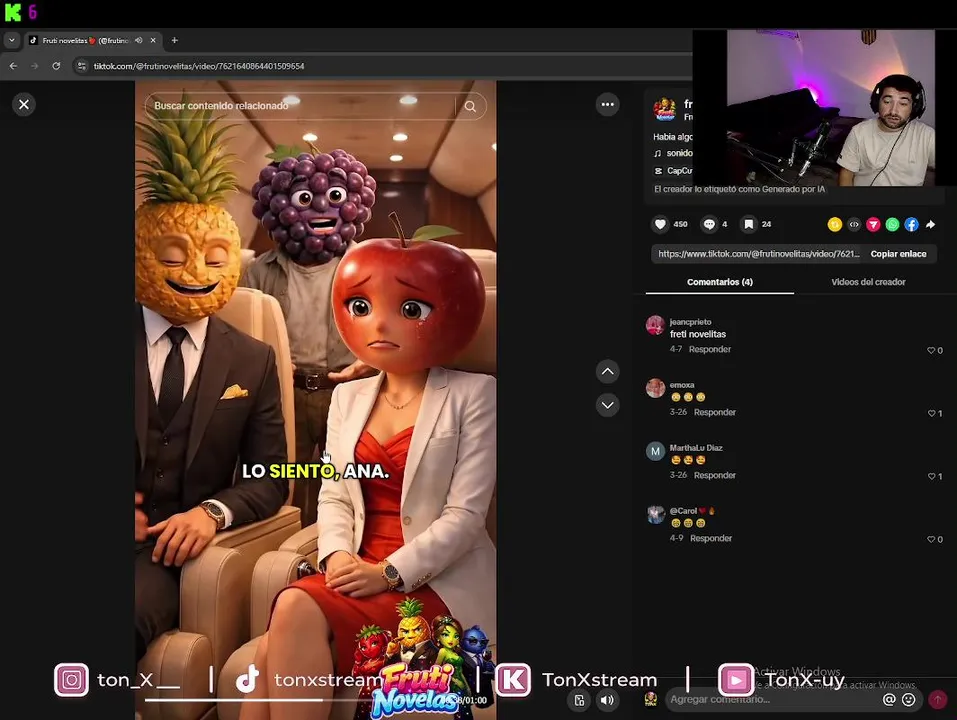Reload the page in the browser
The width and height of the screenshot is (957, 720).
[x=56, y=66]
